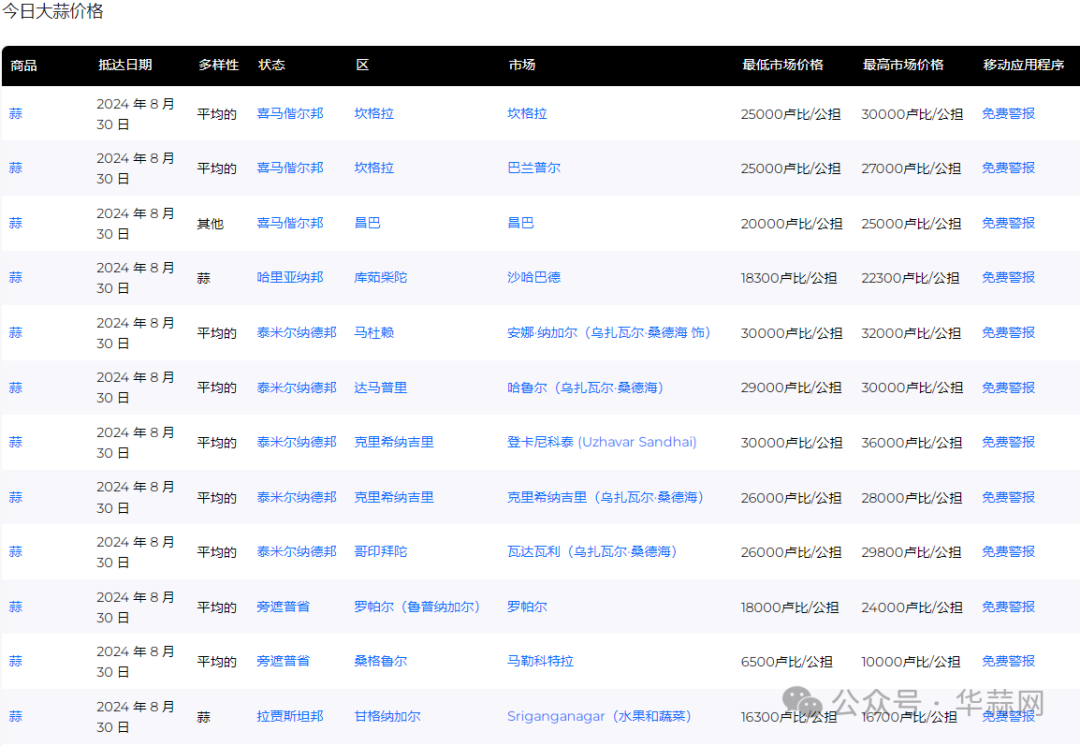Open the Sriganganagar (水果和蔬菜) market link
1080x746 pixels.
(x=599, y=716)
